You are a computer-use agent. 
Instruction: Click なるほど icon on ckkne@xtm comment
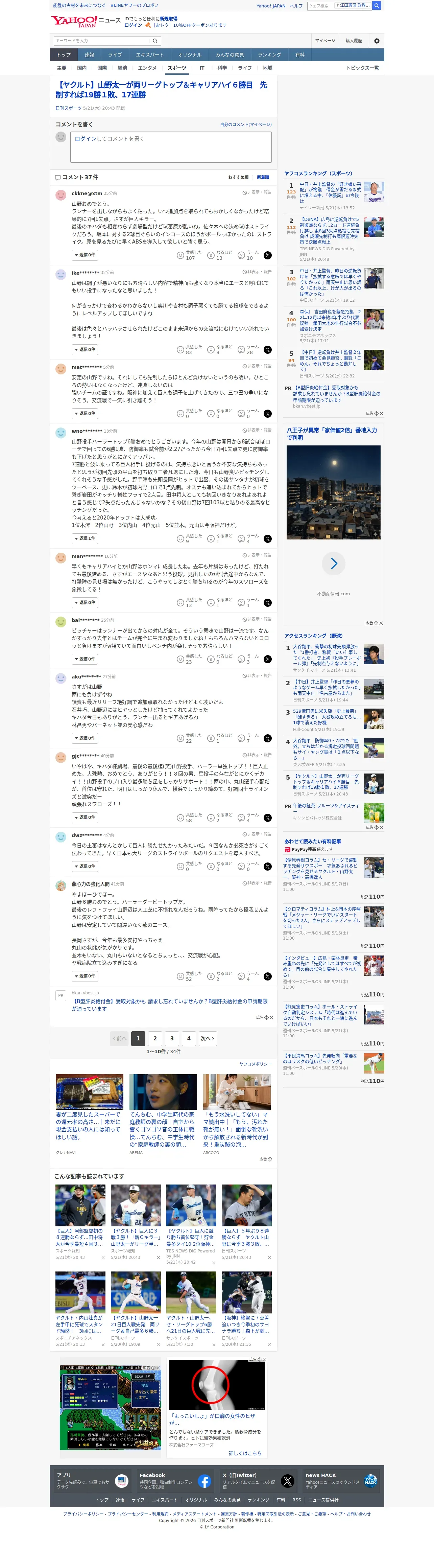(211, 255)
